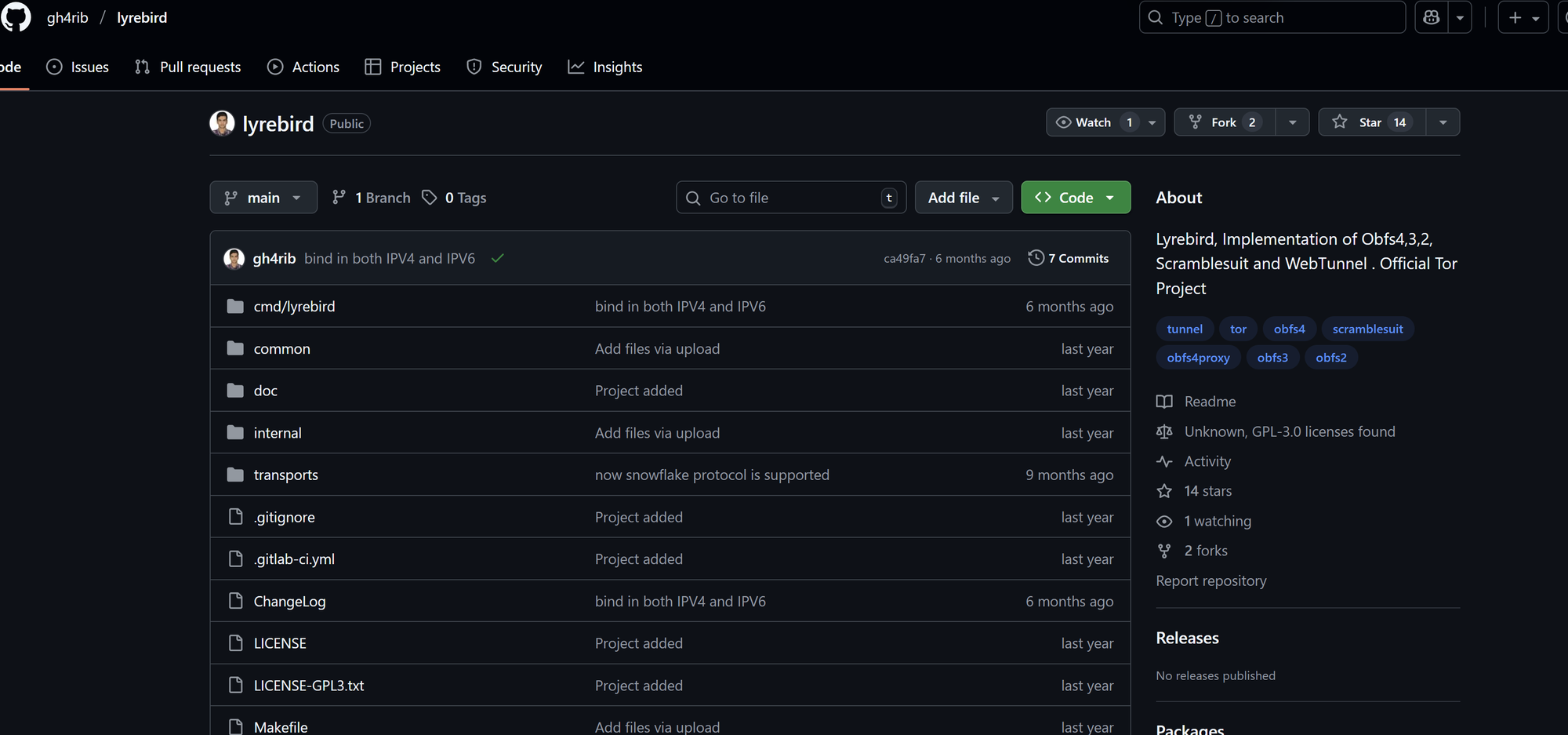The image size is (1568, 735).
Task: Click the green commit status checkmark
Action: (x=497, y=258)
